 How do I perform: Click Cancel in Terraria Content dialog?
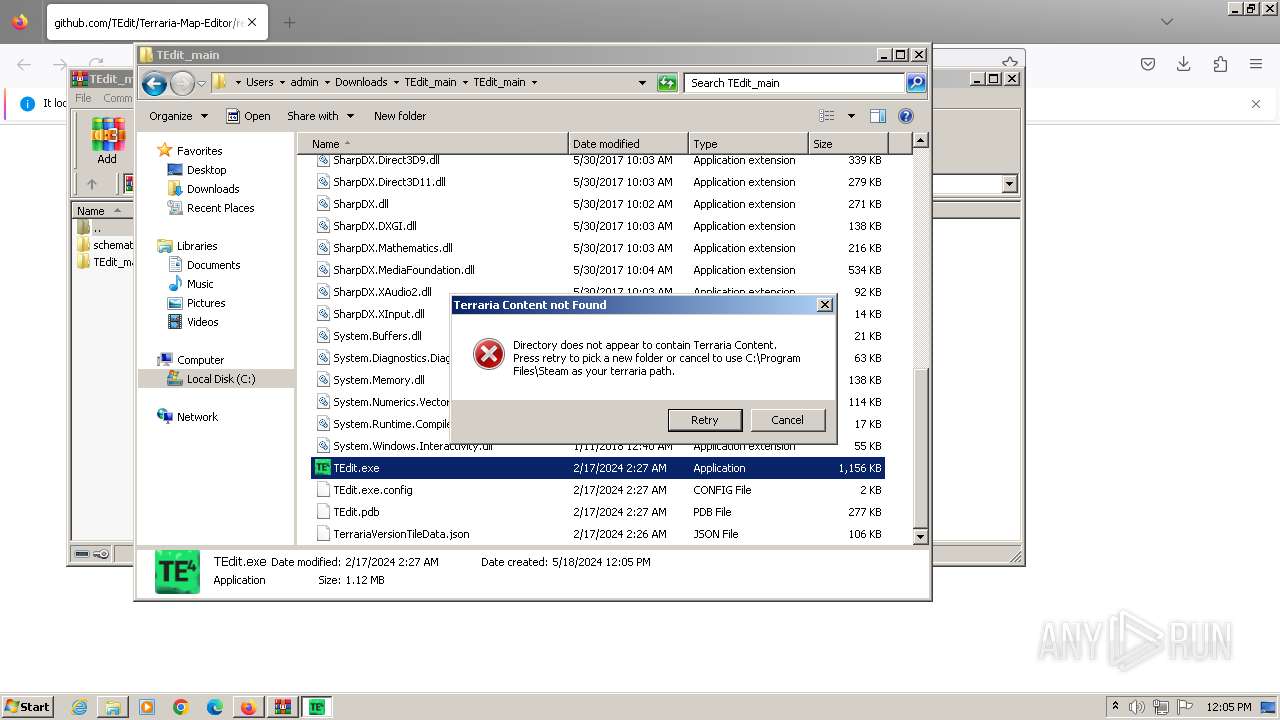787,420
